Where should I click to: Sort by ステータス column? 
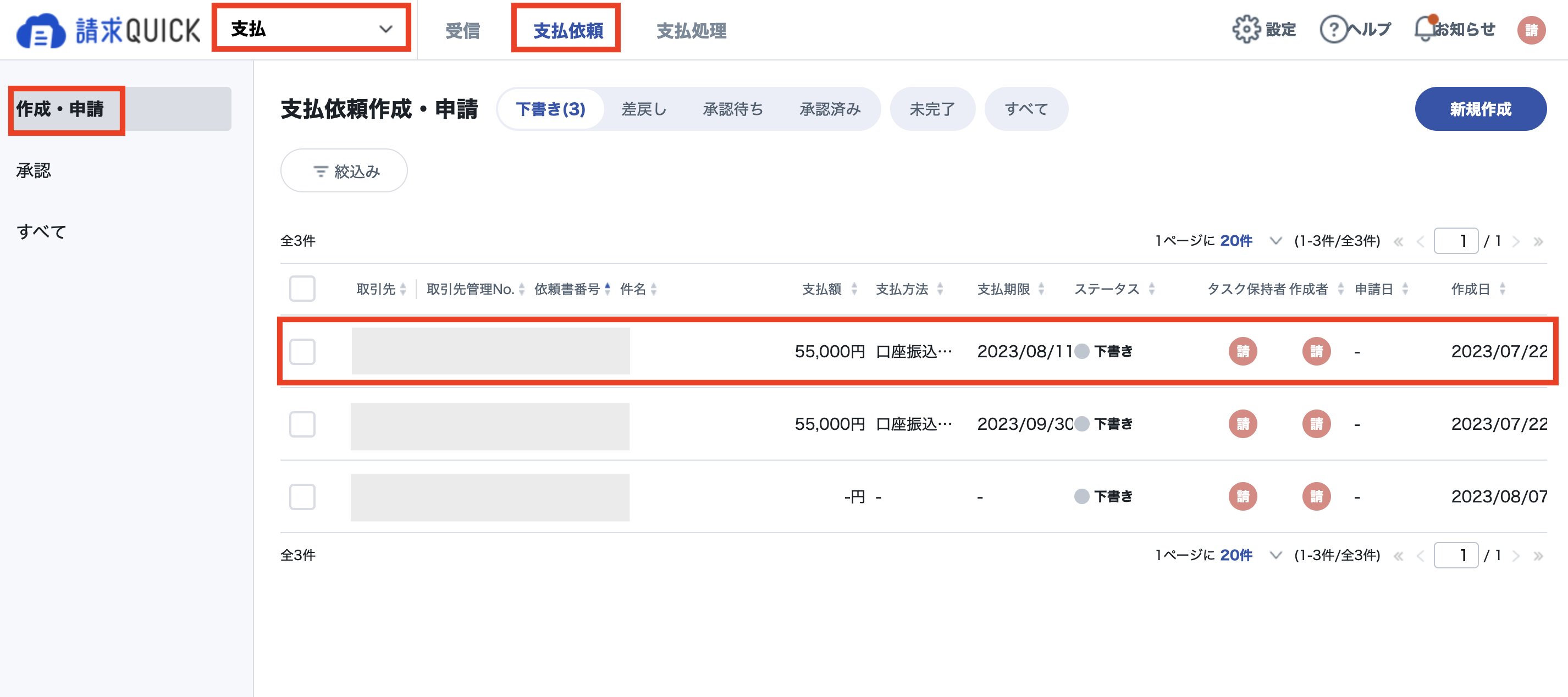tap(1151, 289)
